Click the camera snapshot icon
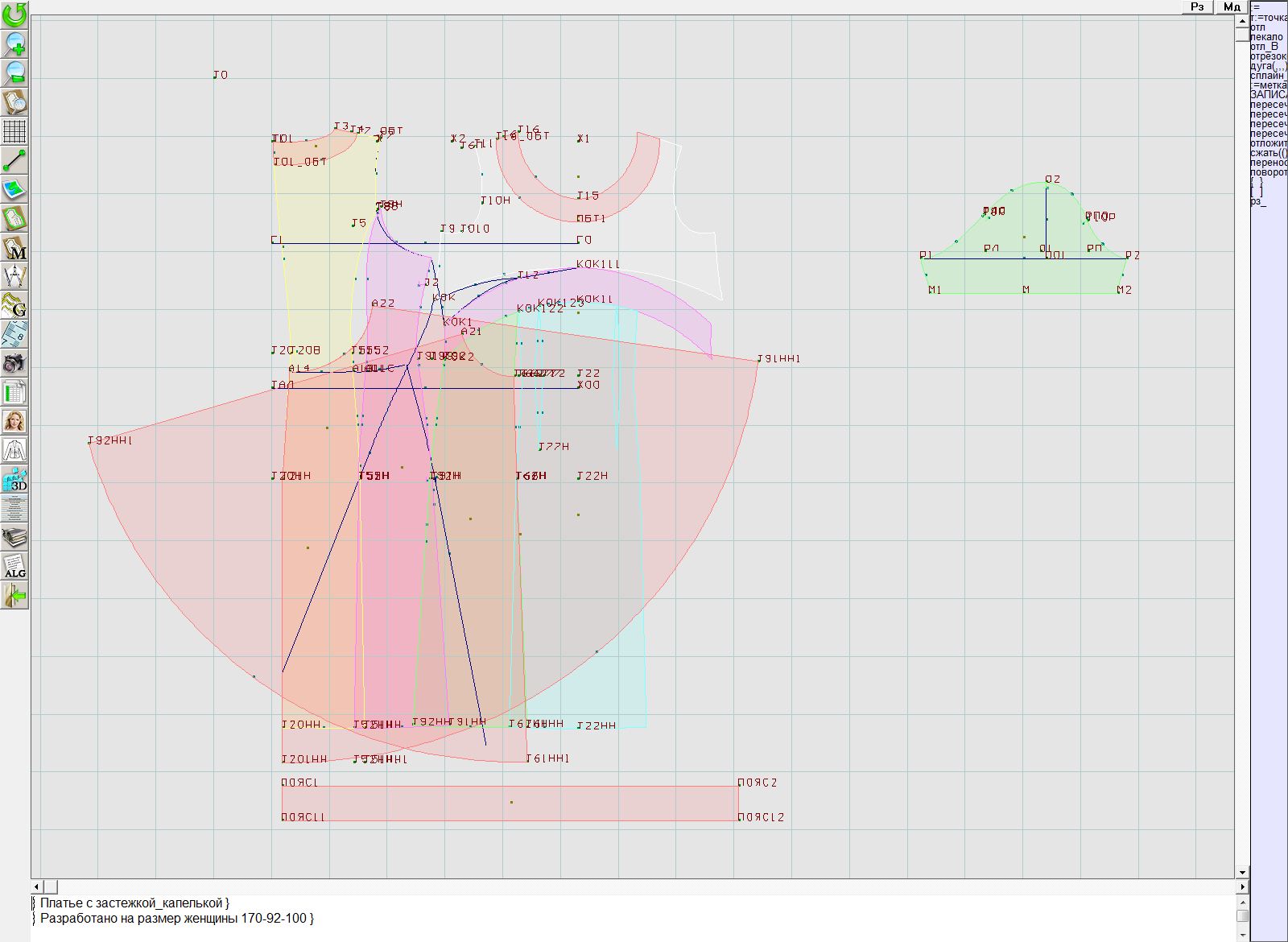The image size is (1288, 942). click(x=14, y=363)
